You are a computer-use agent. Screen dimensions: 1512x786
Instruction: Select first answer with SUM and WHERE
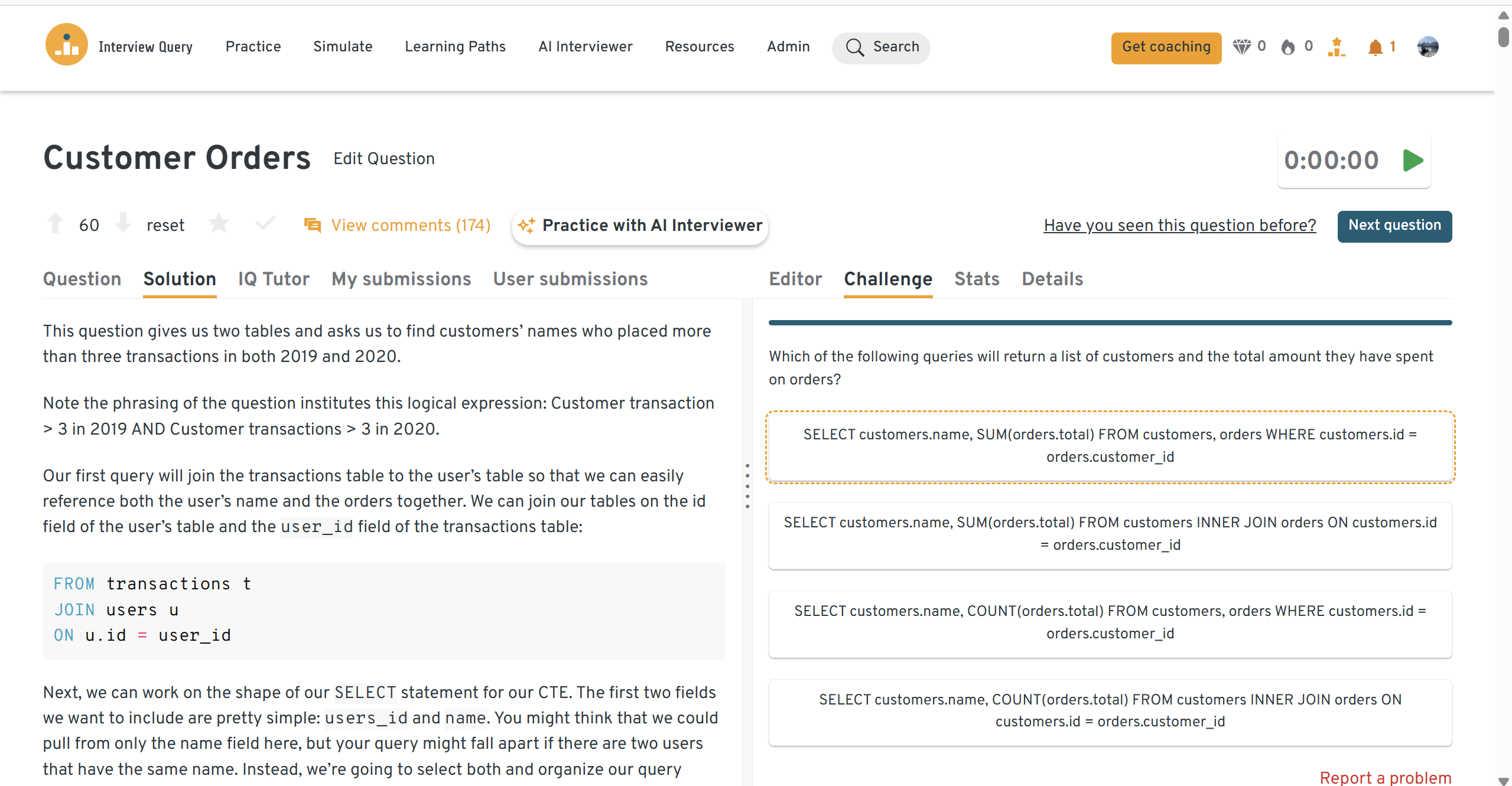[1110, 446]
